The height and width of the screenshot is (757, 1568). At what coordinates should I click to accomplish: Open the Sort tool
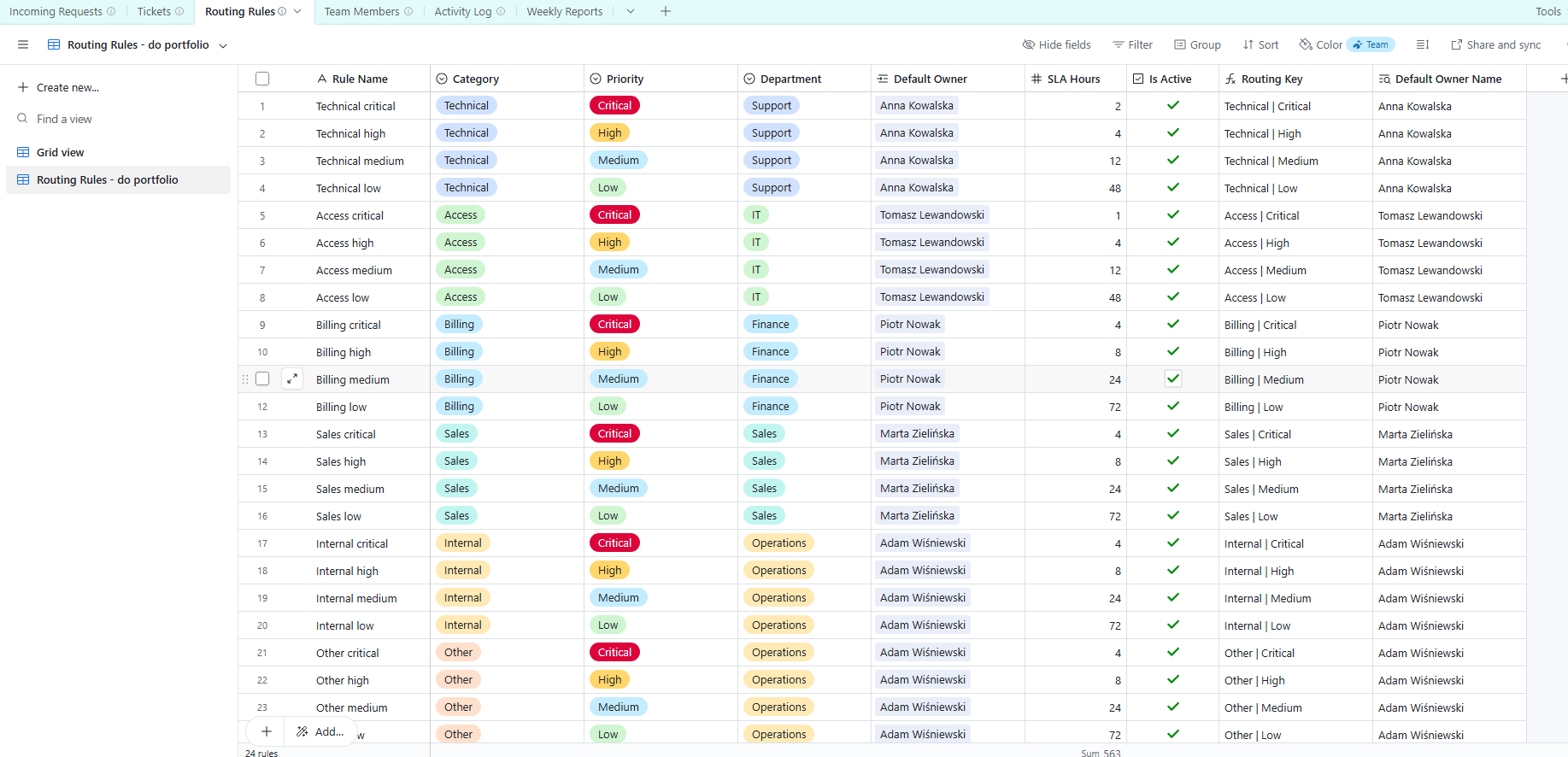click(x=1260, y=44)
